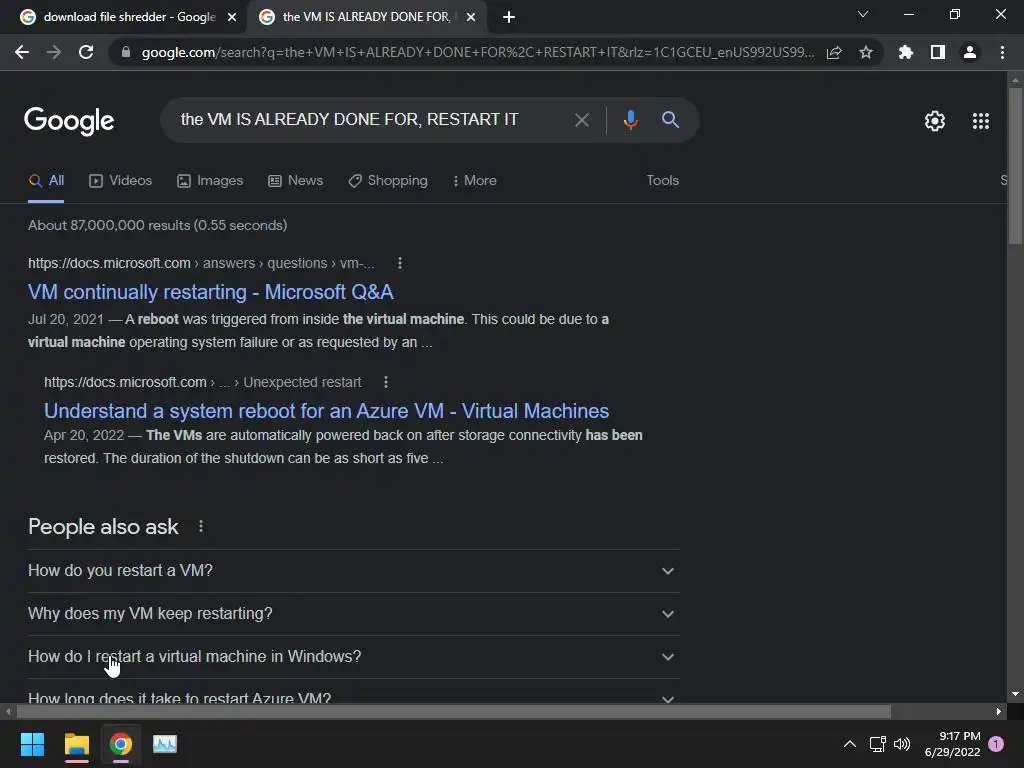Image resolution: width=1024 pixels, height=768 pixels.
Task: Click the browser address bar URL
Action: click(x=477, y=52)
